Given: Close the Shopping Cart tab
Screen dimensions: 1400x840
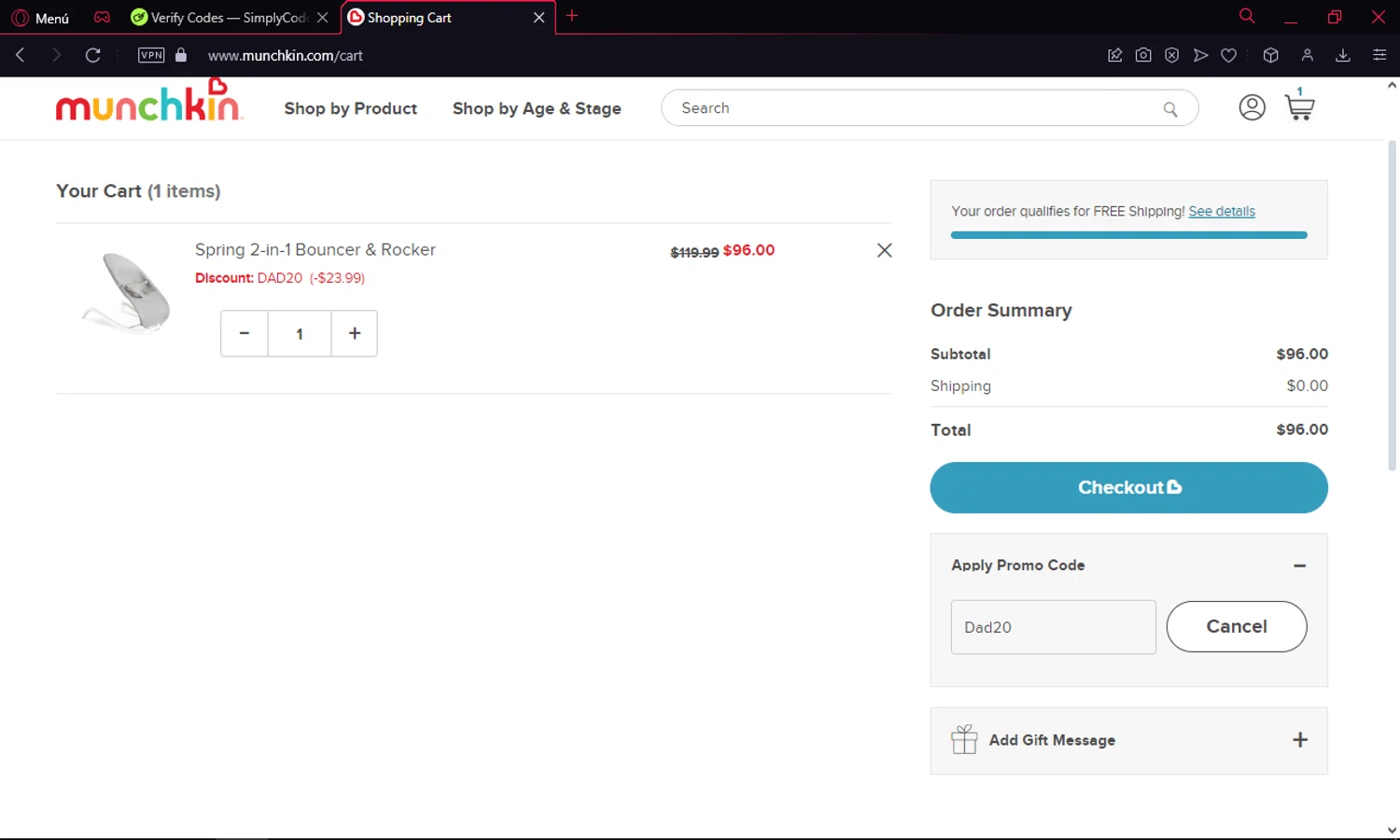Looking at the screenshot, I should [x=539, y=18].
